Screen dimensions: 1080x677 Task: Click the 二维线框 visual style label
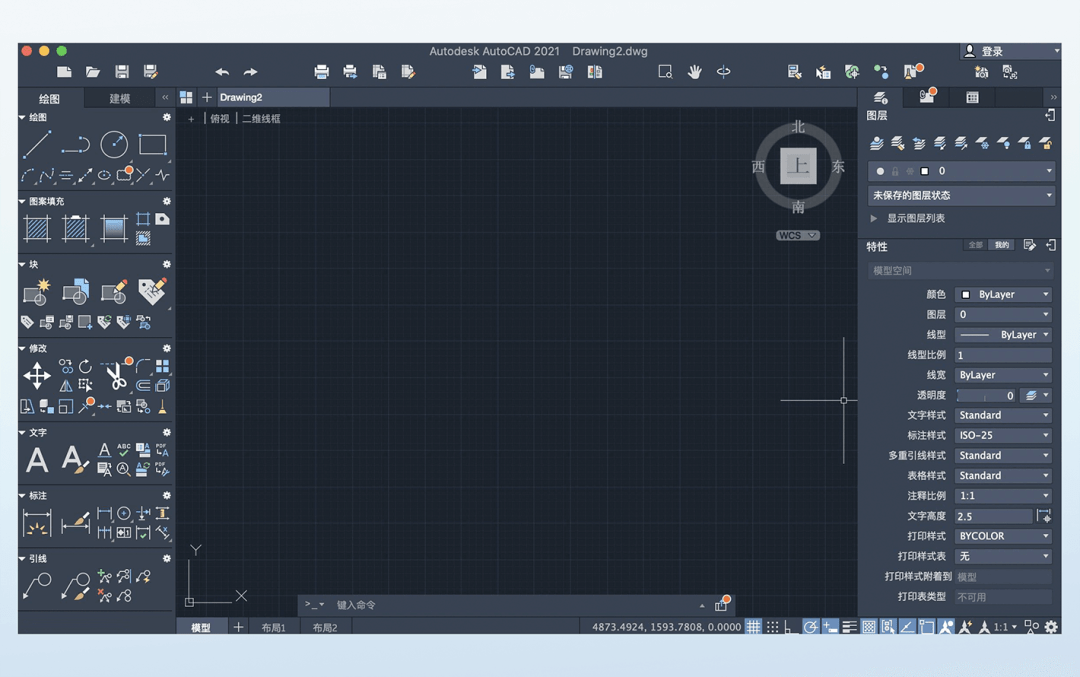261,118
